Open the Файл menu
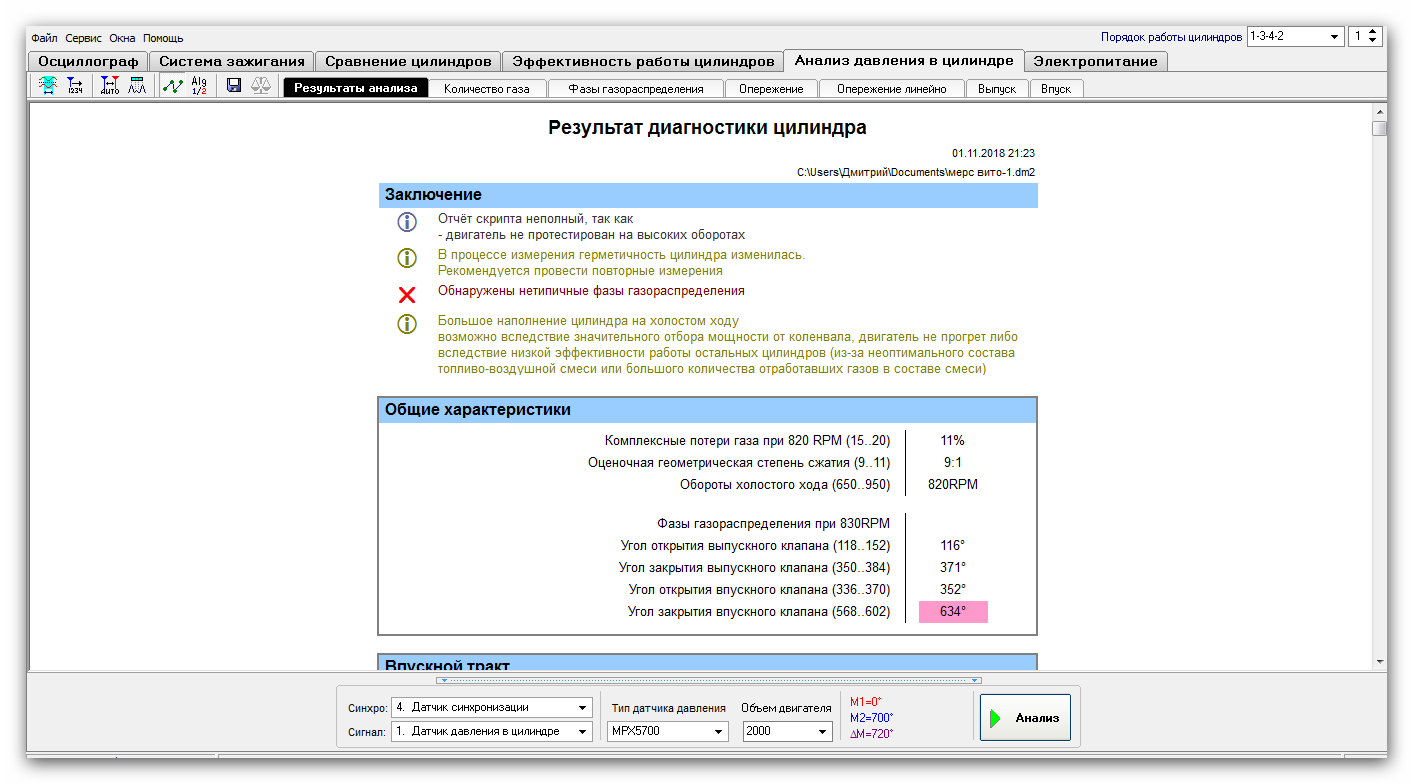This screenshot has height=784, width=1413. click(x=44, y=38)
